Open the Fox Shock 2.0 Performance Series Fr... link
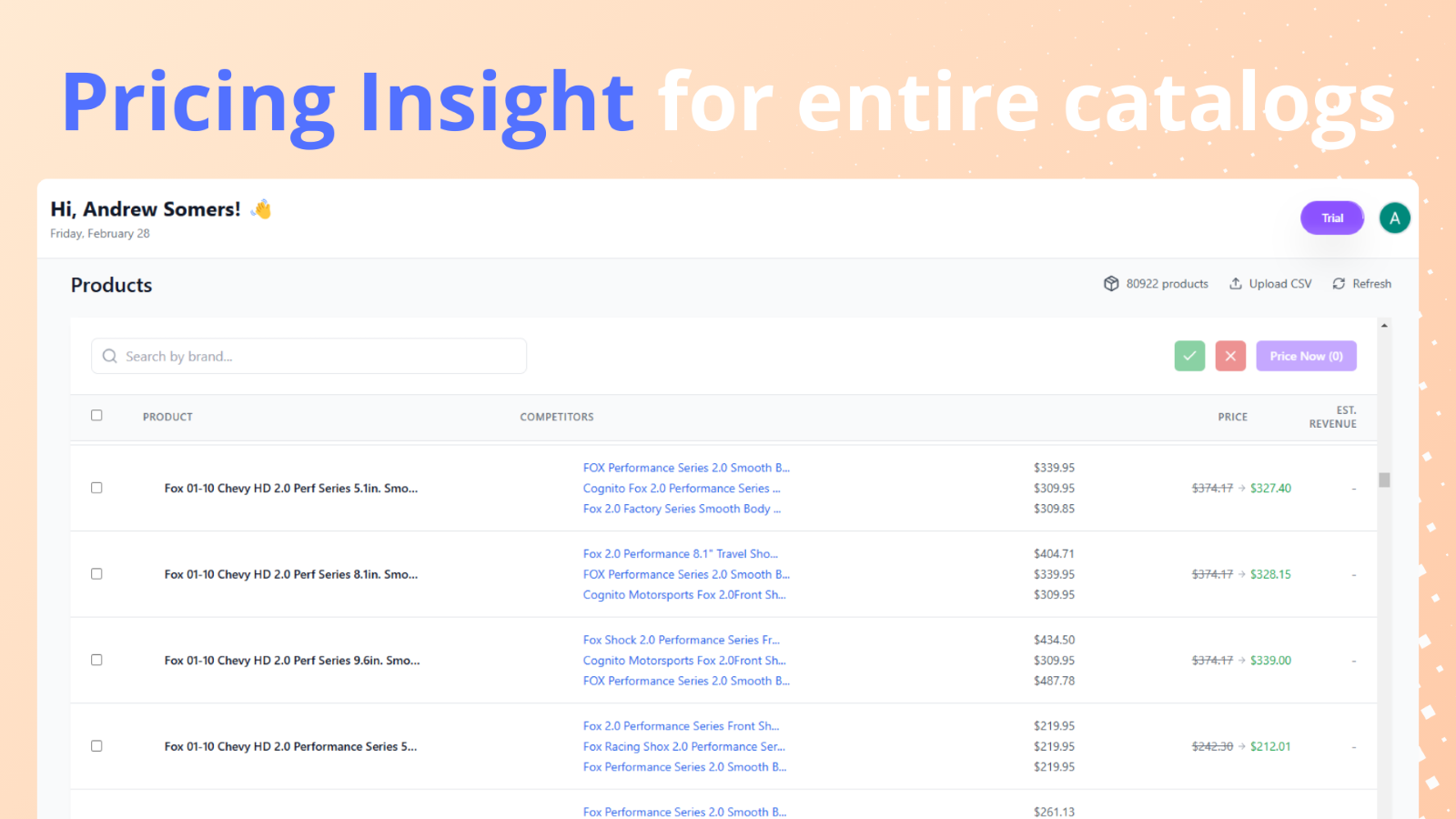Viewport: 1456px width, 819px height. click(x=682, y=641)
